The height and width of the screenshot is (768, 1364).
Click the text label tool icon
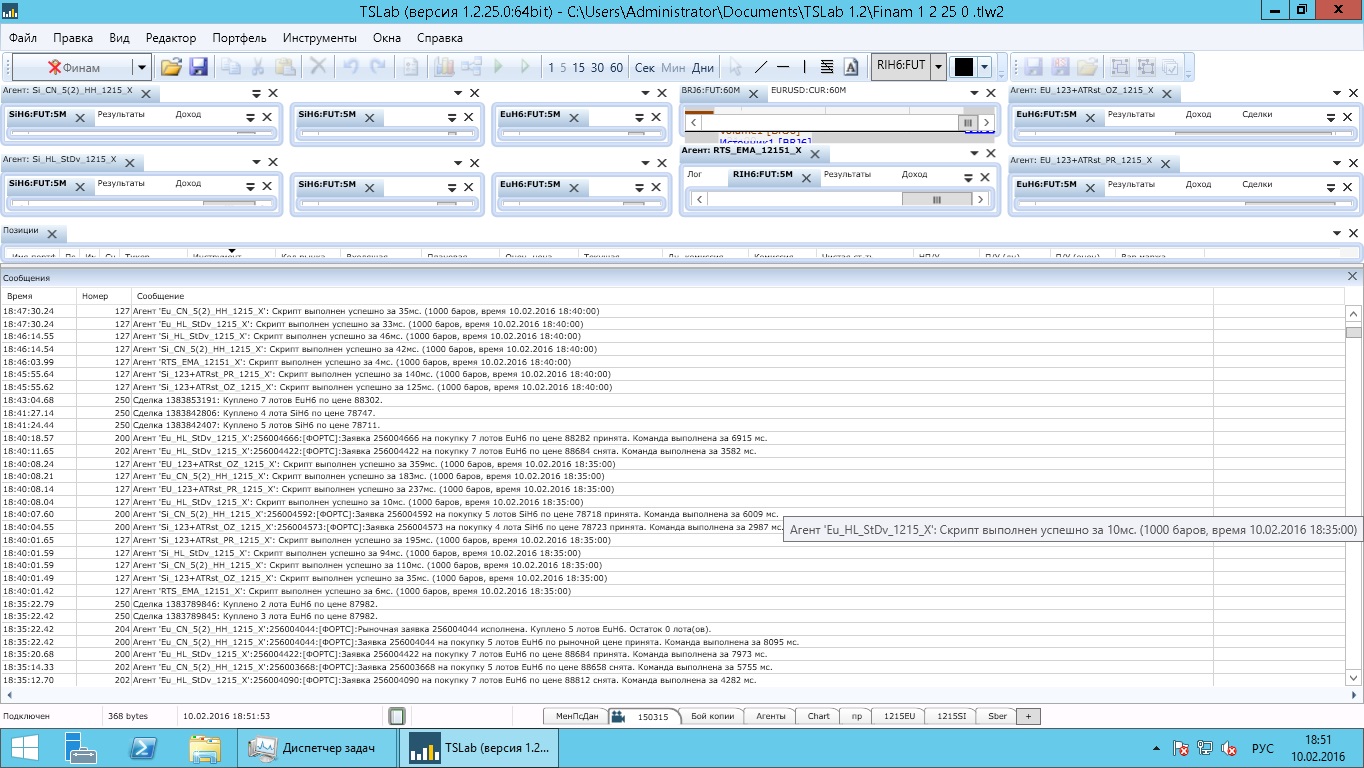851,67
